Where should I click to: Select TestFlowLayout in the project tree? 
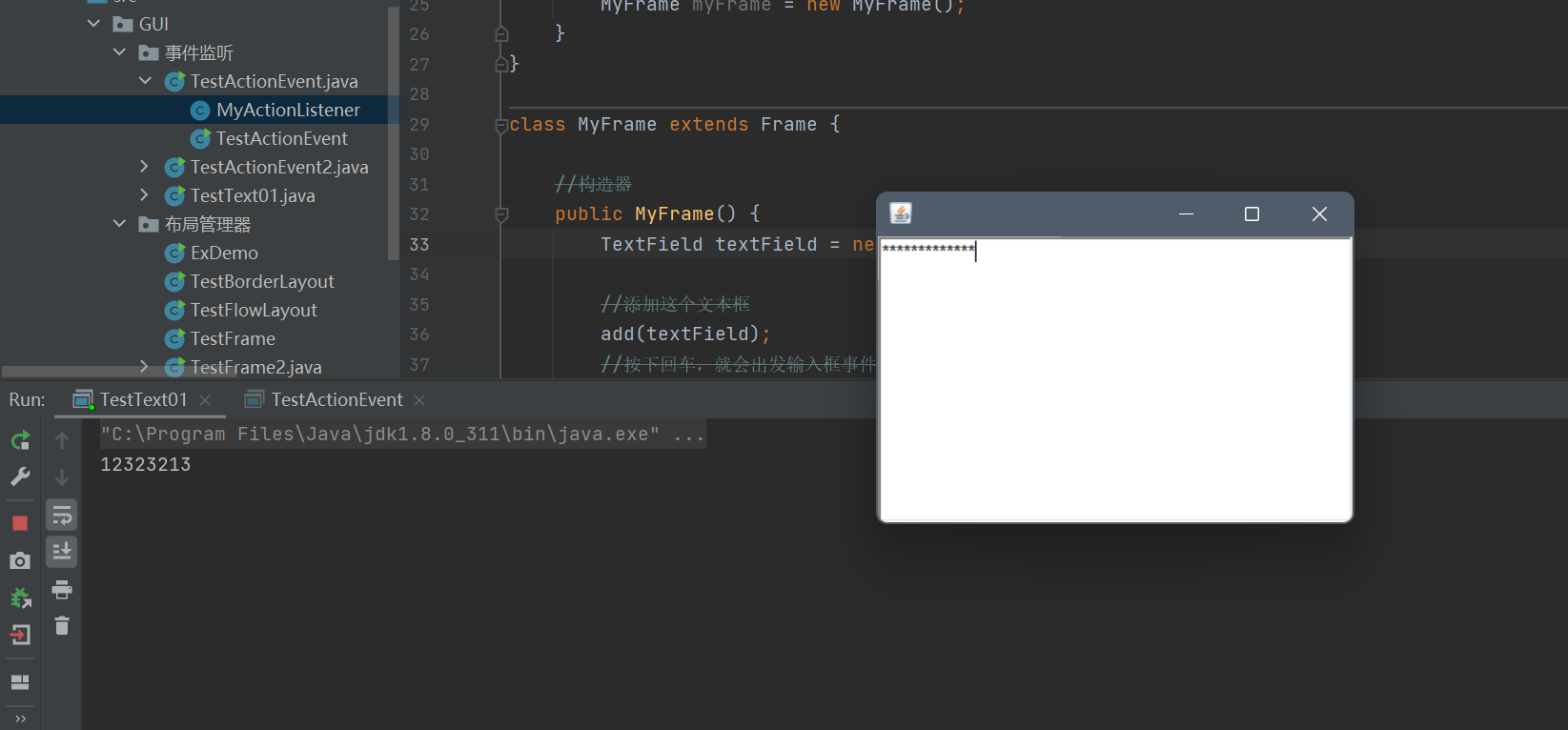(x=254, y=310)
